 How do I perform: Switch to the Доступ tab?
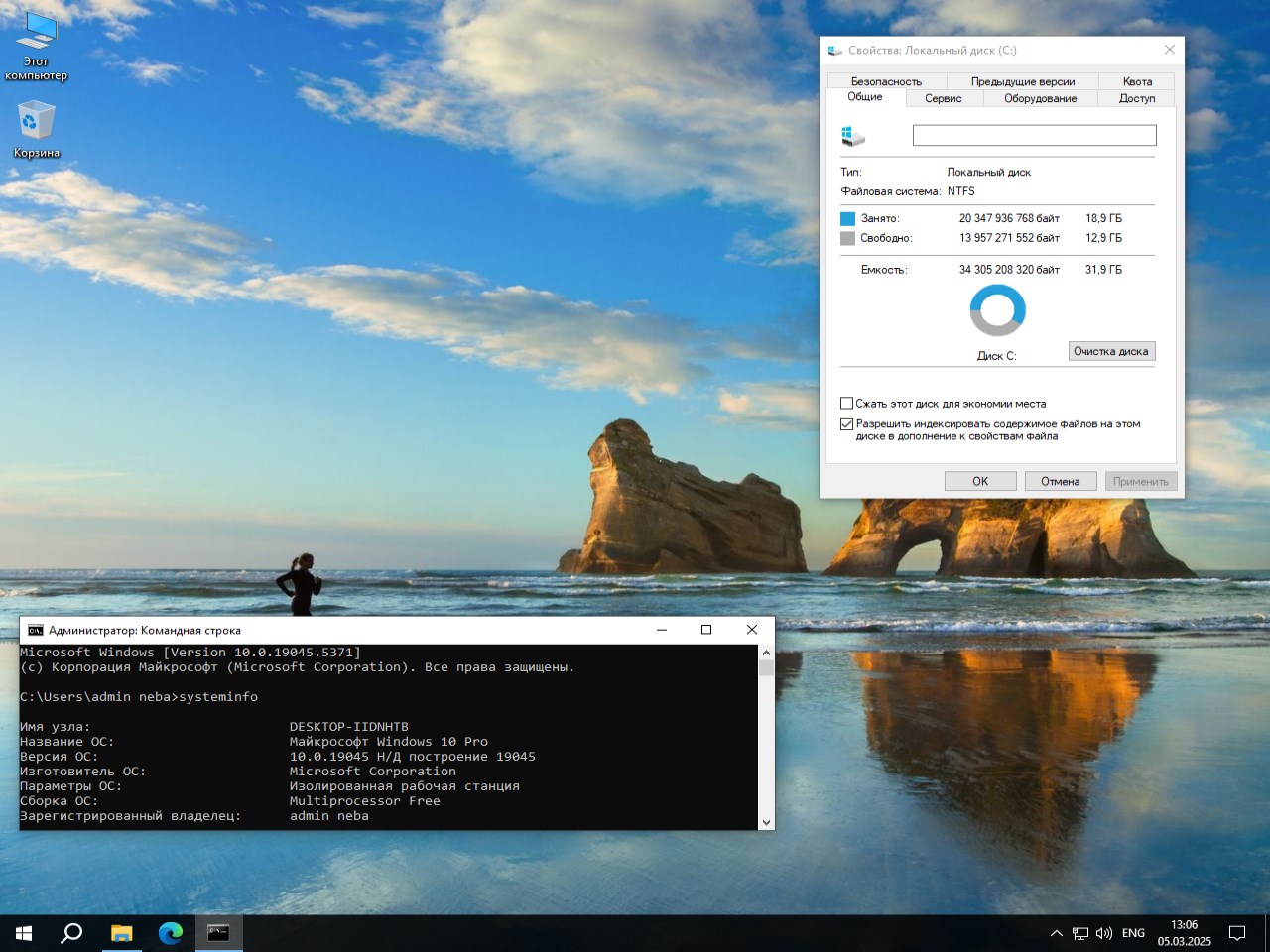pos(1137,98)
